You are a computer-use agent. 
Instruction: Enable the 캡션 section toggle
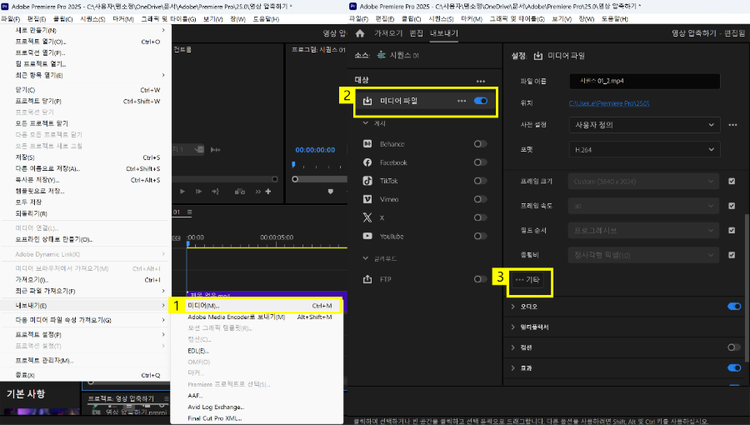pyautogui.click(x=734, y=348)
